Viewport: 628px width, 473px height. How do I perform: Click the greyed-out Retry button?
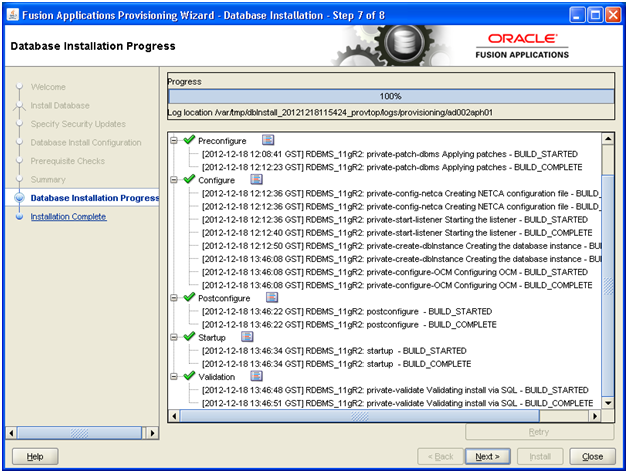[539, 432]
